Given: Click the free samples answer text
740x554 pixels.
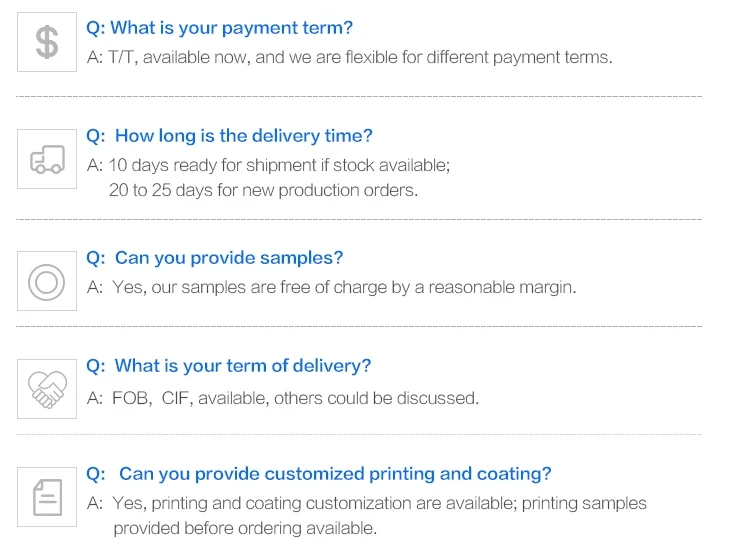Looking at the screenshot, I should (332, 287).
